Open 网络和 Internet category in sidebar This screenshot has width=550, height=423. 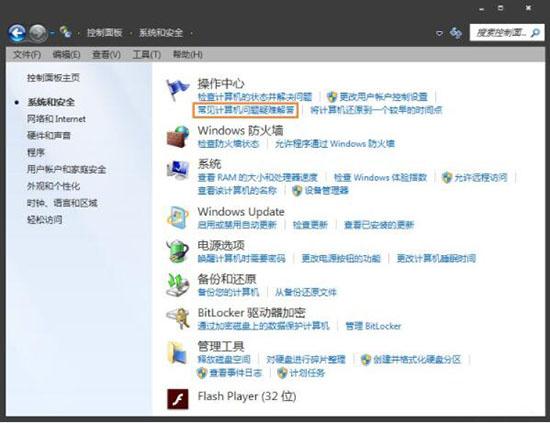point(56,119)
